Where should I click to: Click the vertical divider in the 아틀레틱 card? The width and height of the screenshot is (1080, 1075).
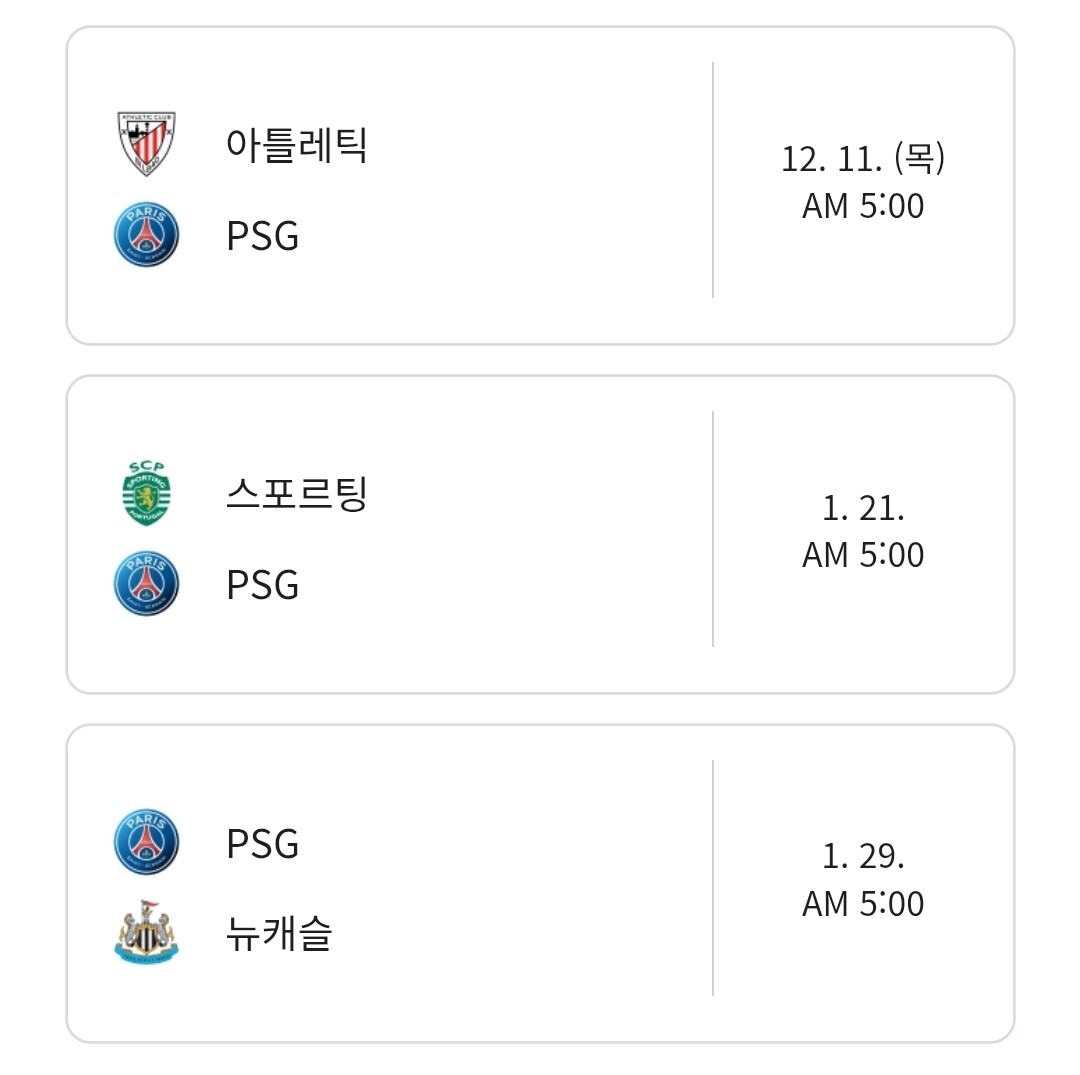coord(713,180)
